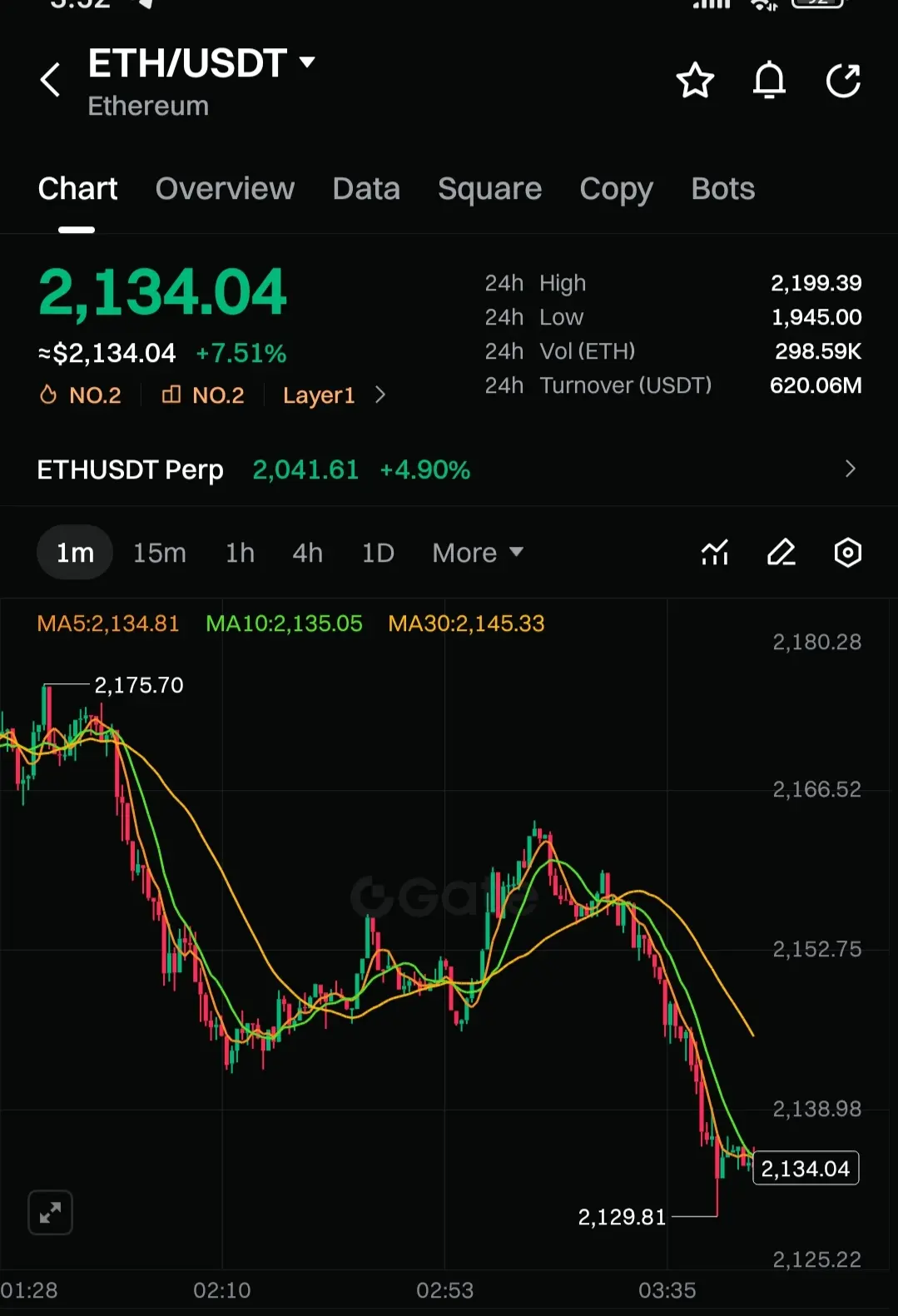Tap the MA10:2,135.05 indicator label
Viewport: 898px width, 1316px height.
coord(284,623)
